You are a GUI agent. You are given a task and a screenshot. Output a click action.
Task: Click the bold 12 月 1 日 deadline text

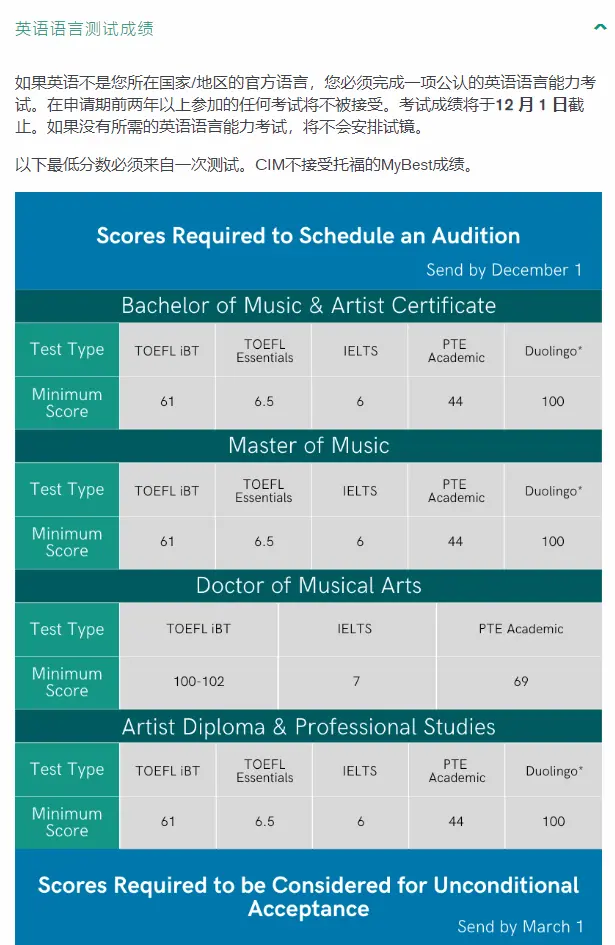point(531,104)
